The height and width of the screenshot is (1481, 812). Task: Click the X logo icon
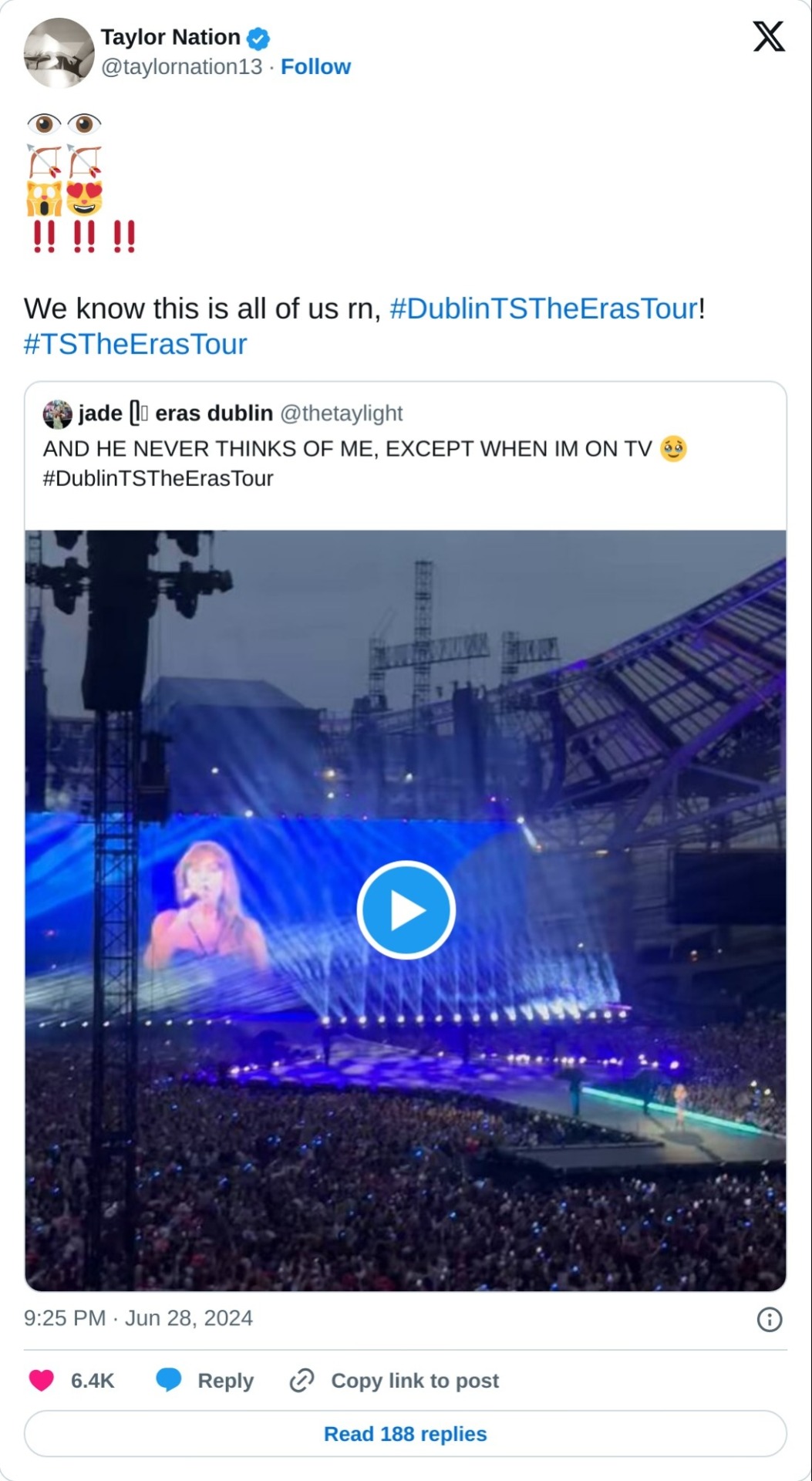[x=768, y=36]
